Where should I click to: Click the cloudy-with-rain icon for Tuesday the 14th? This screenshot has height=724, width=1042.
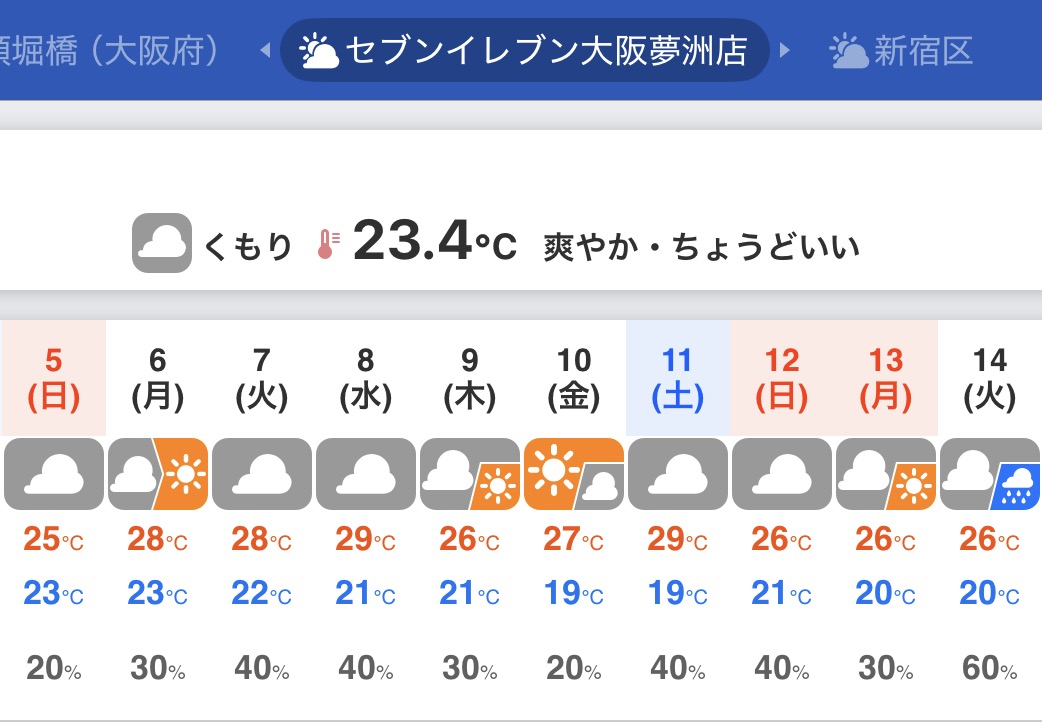[x=990, y=474]
